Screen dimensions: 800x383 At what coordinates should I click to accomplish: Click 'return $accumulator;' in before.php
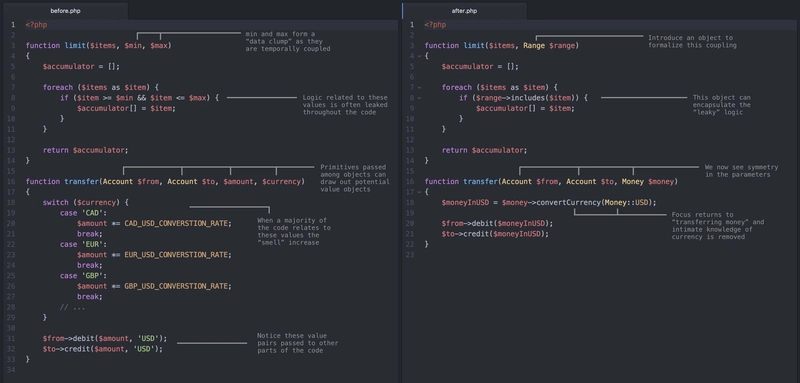pos(86,150)
